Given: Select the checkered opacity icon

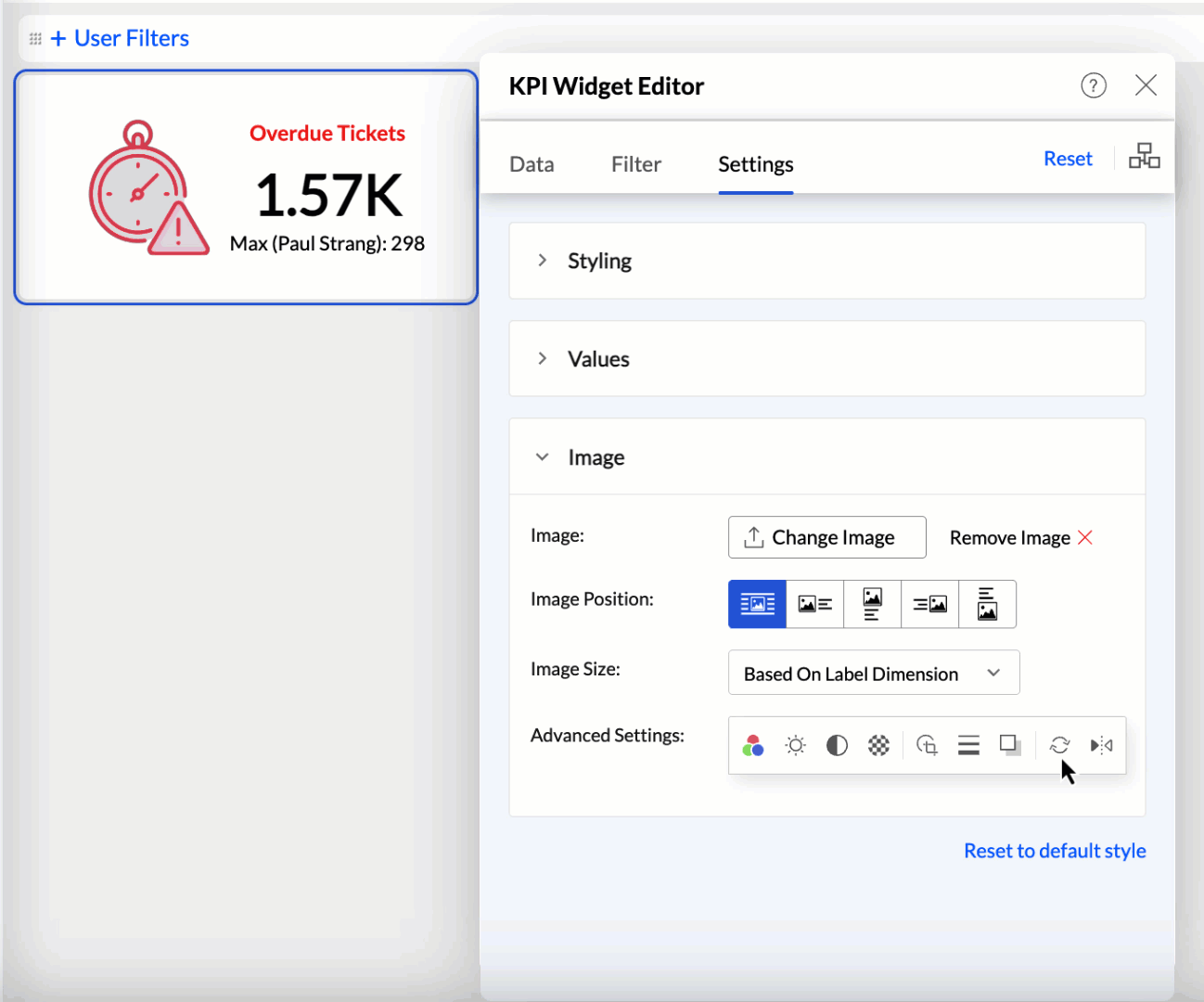Looking at the screenshot, I should tap(878, 745).
